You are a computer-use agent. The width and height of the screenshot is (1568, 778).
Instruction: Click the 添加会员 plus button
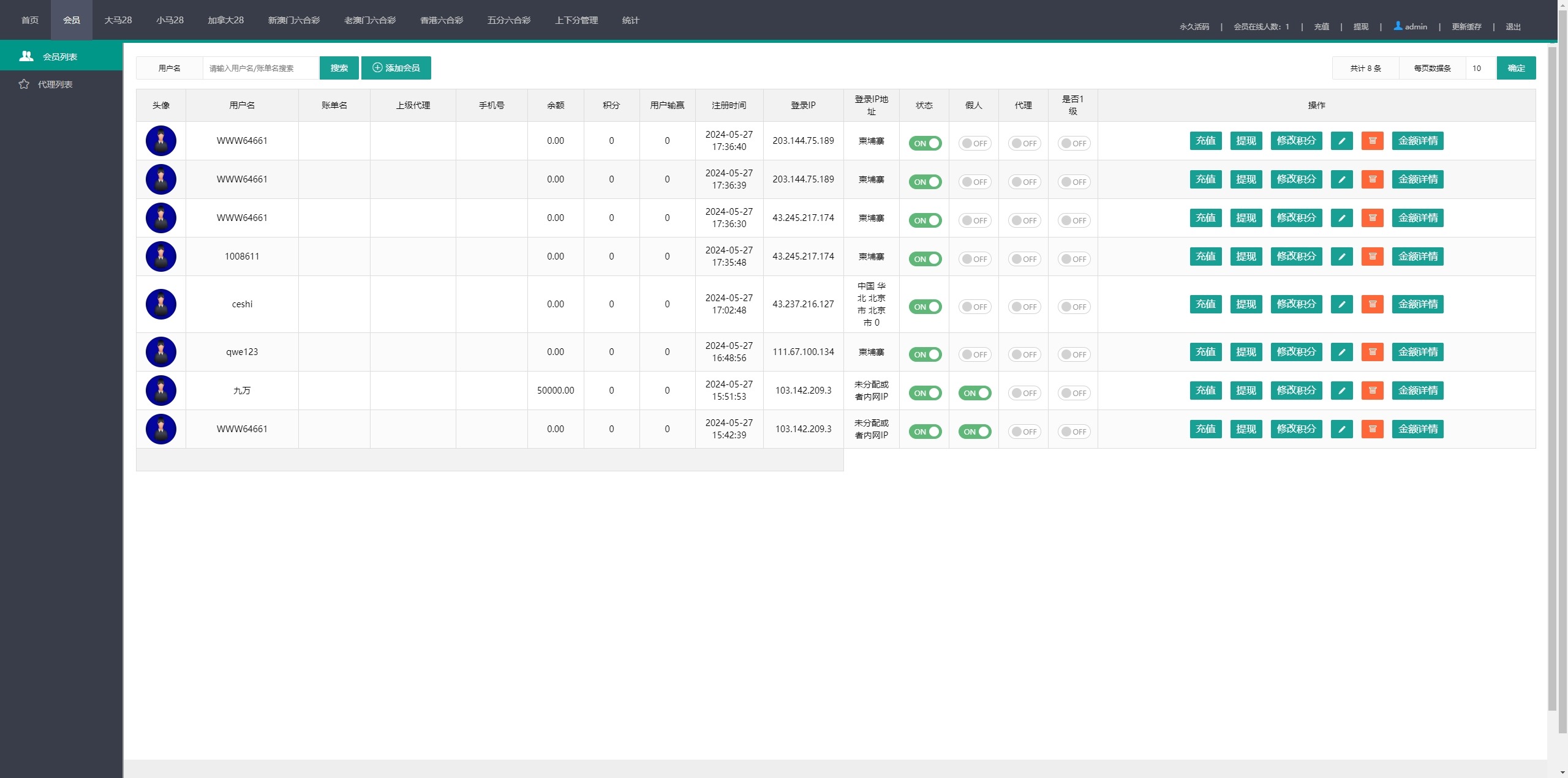(396, 68)
